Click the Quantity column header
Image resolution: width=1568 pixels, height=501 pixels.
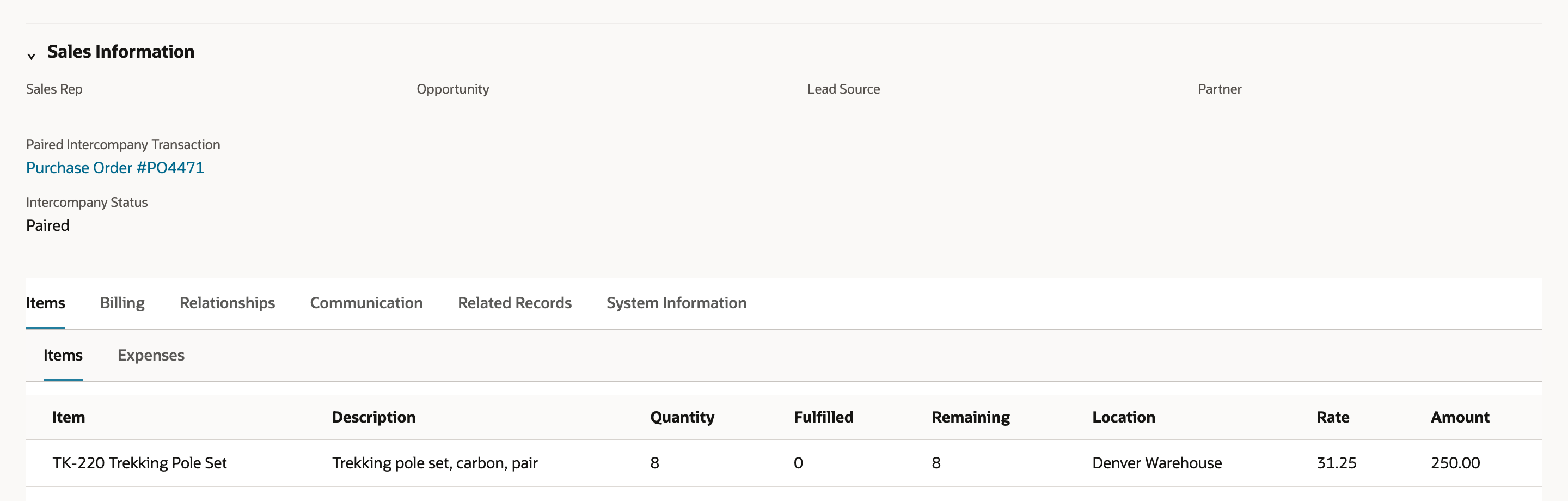tap(682, 418)
